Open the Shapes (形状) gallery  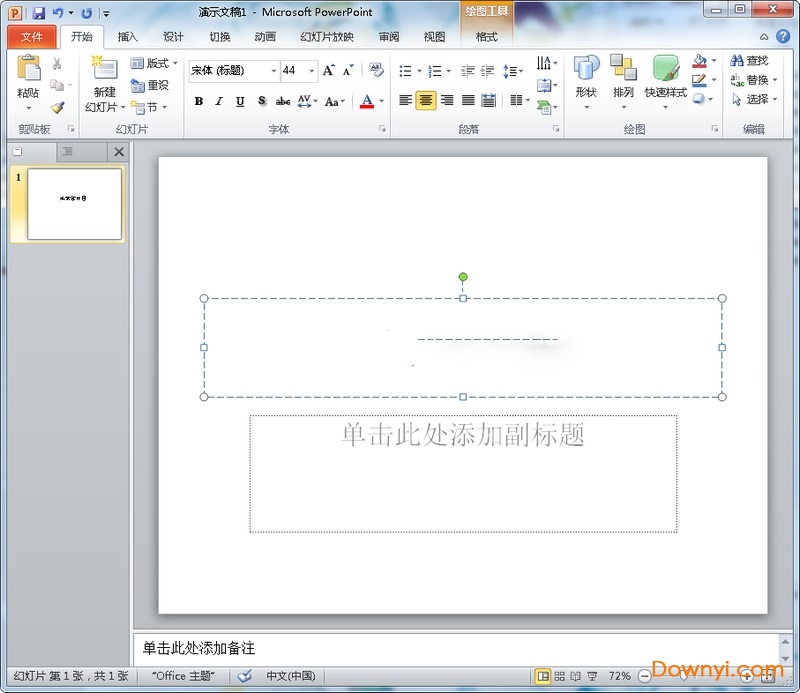coord(585,84)
